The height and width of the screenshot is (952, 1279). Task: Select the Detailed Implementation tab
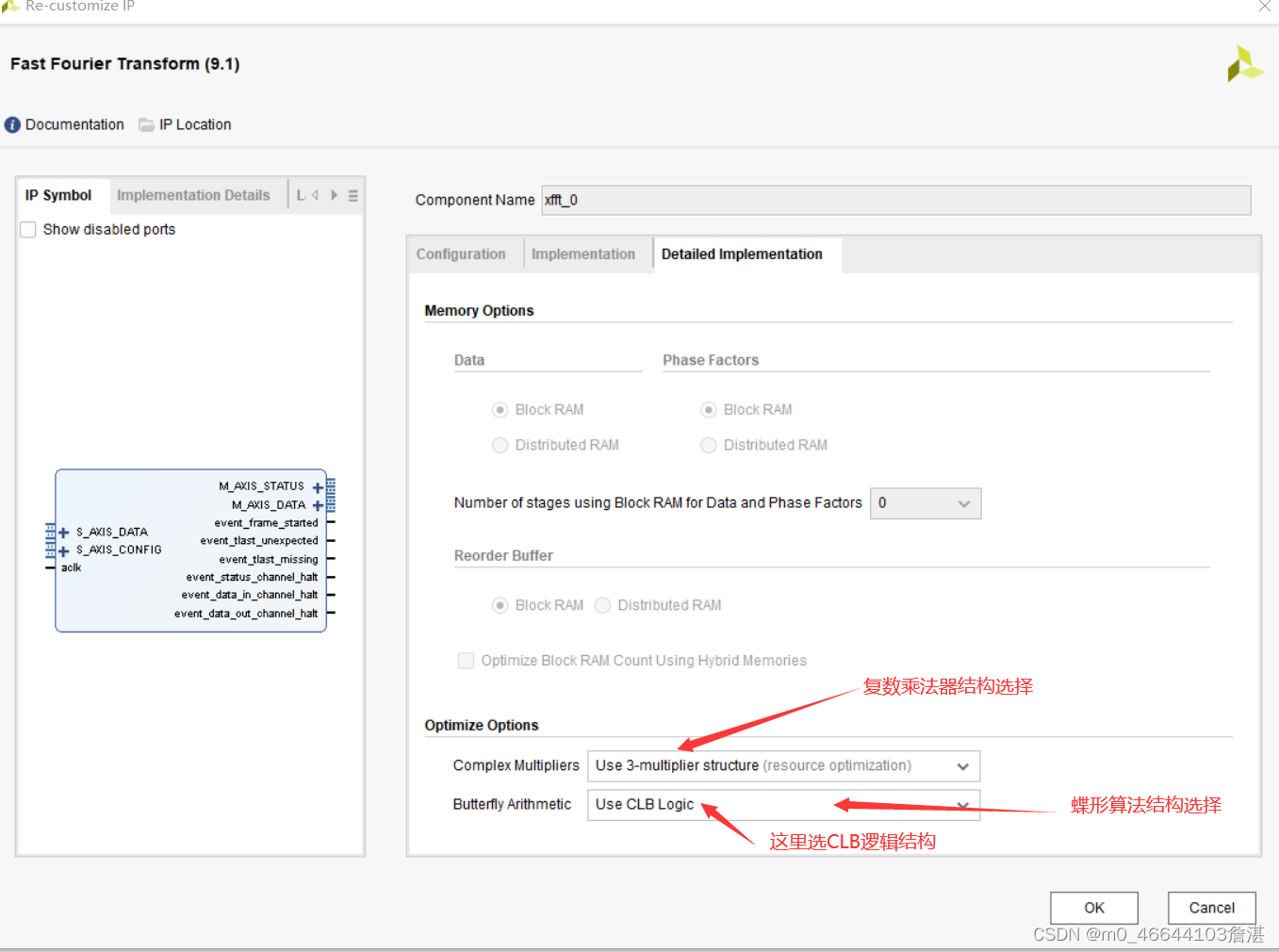742,254
